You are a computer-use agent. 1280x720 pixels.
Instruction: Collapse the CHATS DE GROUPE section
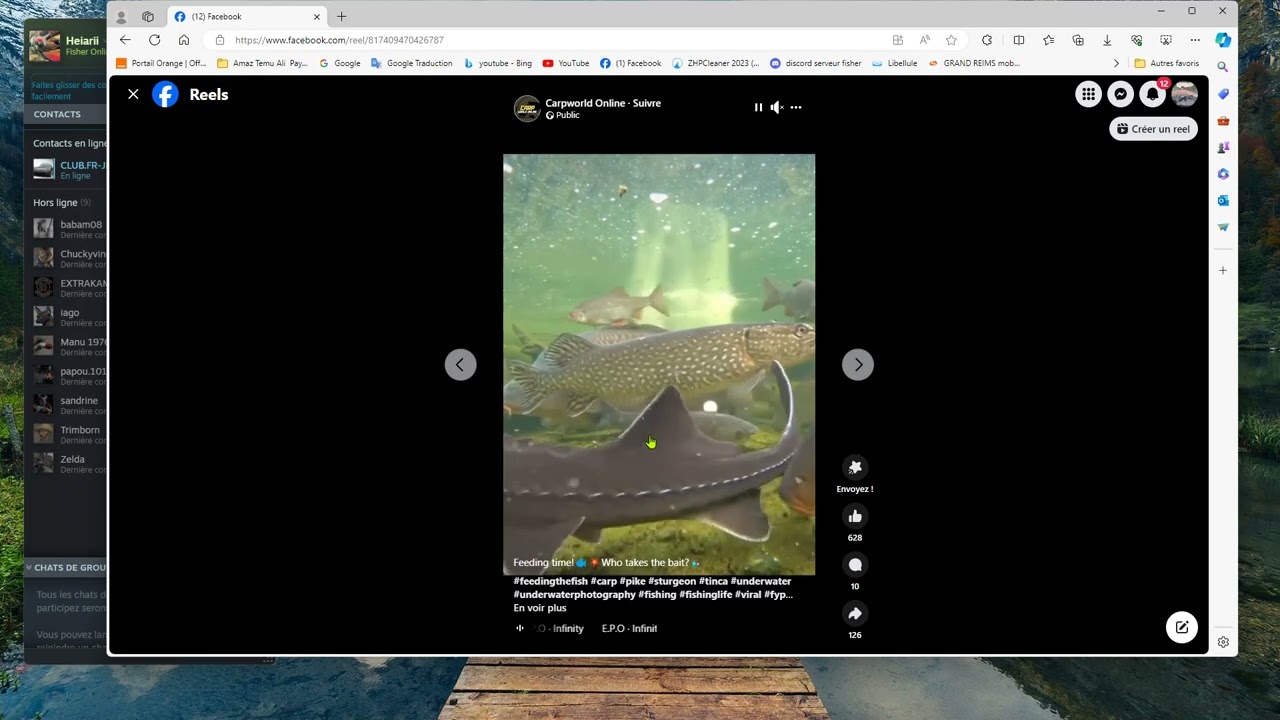tap(29, 567)
